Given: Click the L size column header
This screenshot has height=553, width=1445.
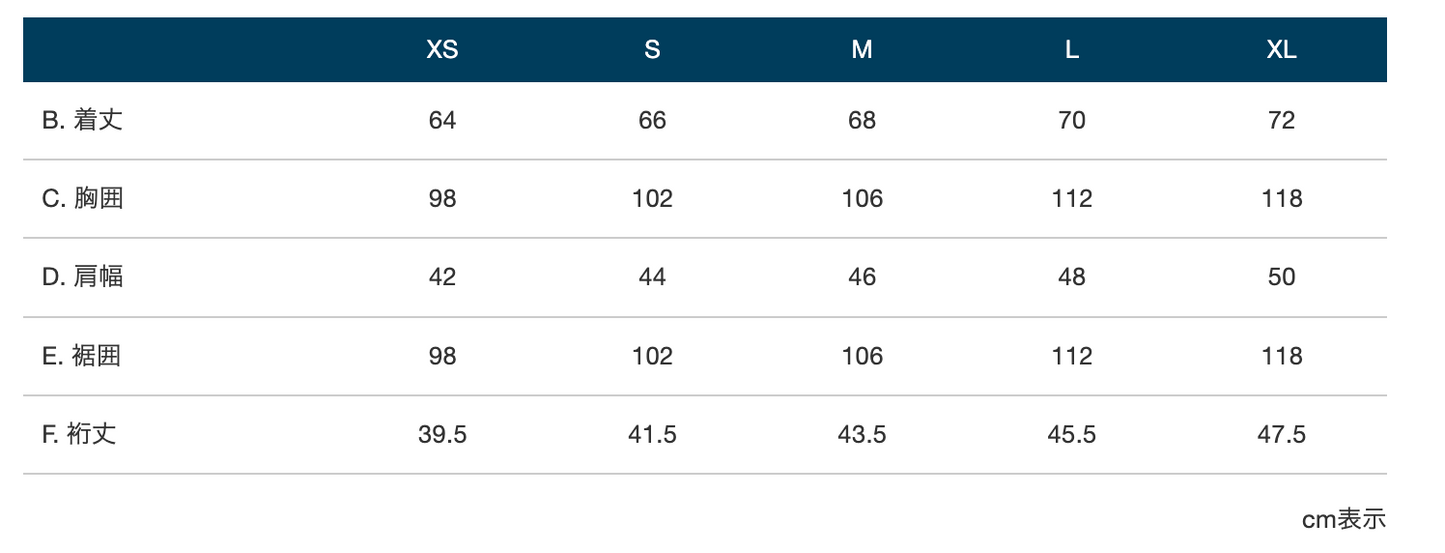Looking at the screenshot, I should [x=1072, y=50].
